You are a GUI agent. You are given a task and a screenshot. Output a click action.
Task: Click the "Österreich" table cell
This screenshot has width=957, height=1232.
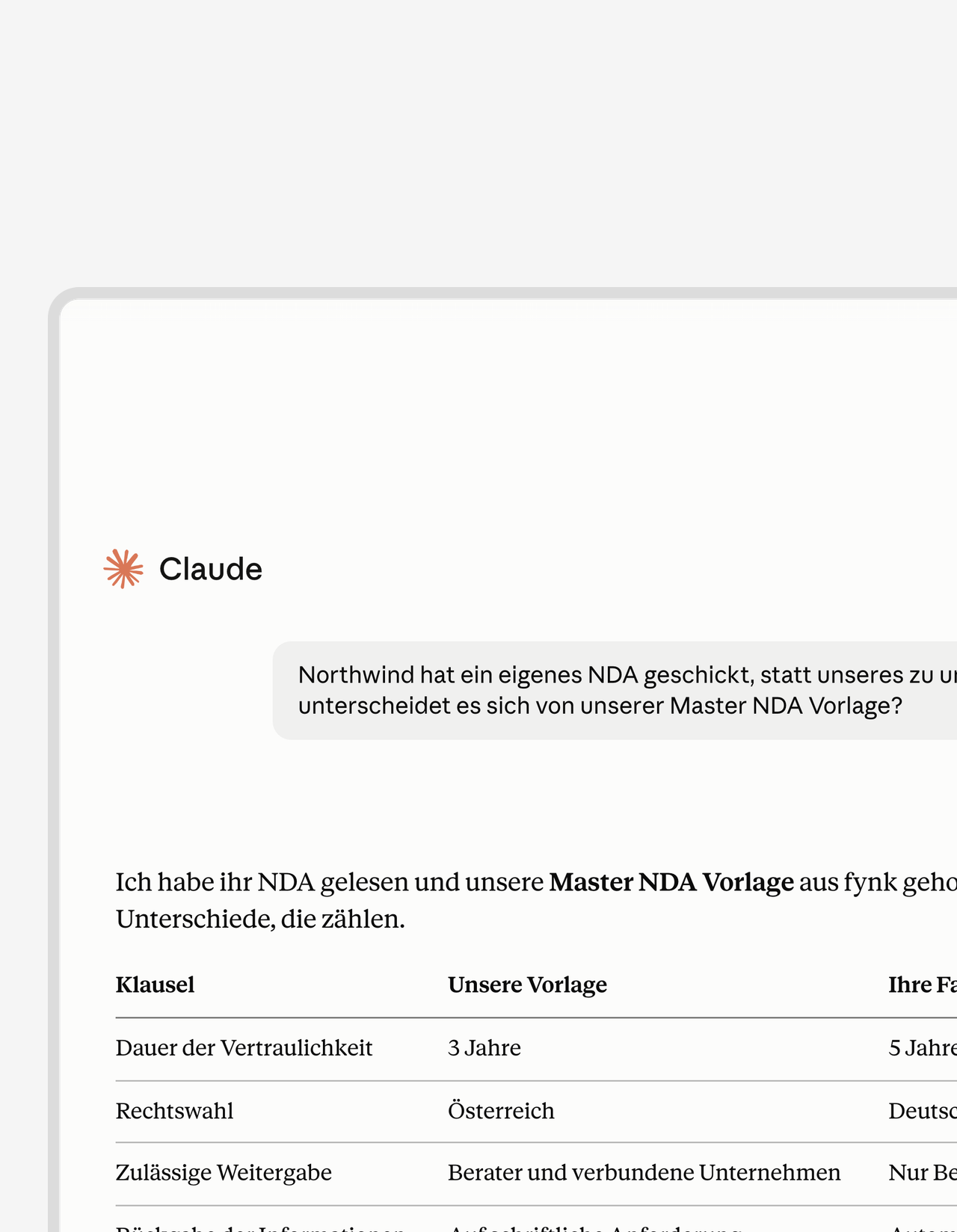501,1111
